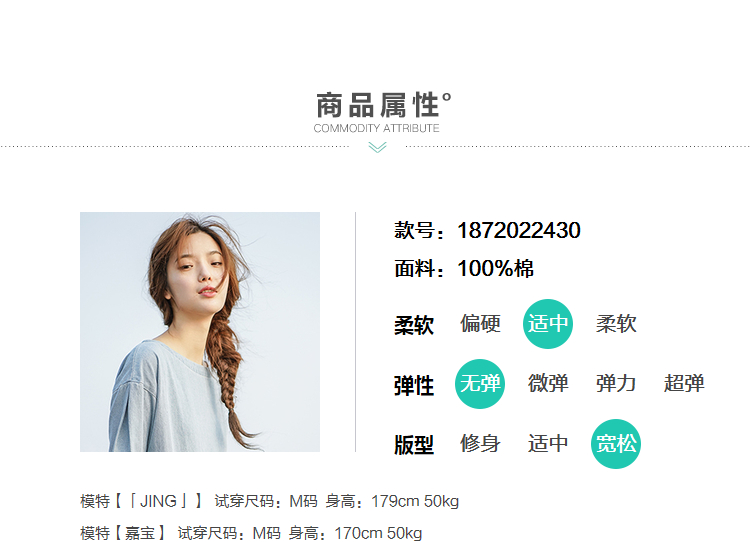
Task: Click the 面料 100%棉 text
Action: (x=464, y=268)
